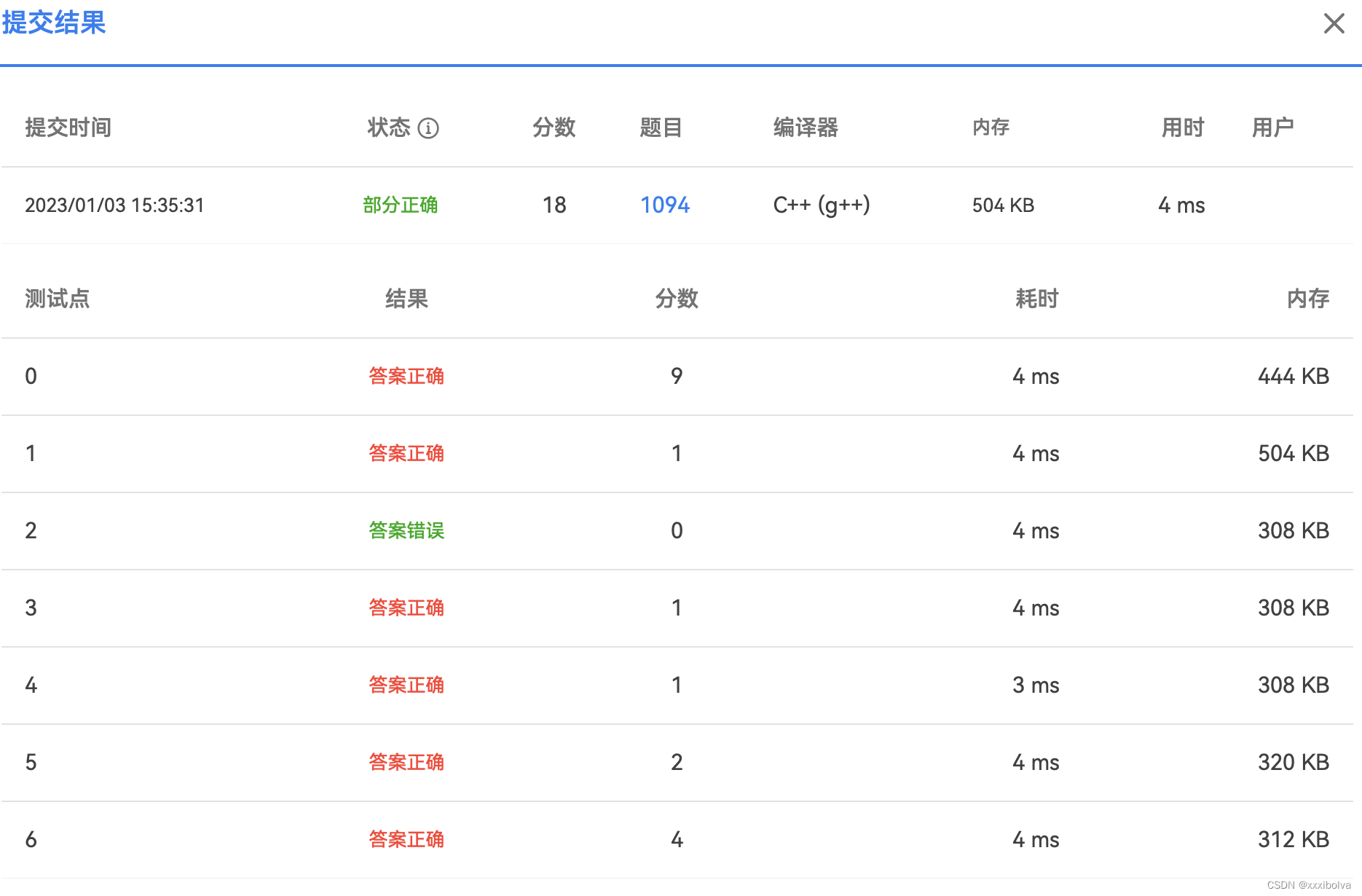The height and width of the screenshot is (896, 1362).
Task: Click memory value 312 KB
Action: point(1294,840)
